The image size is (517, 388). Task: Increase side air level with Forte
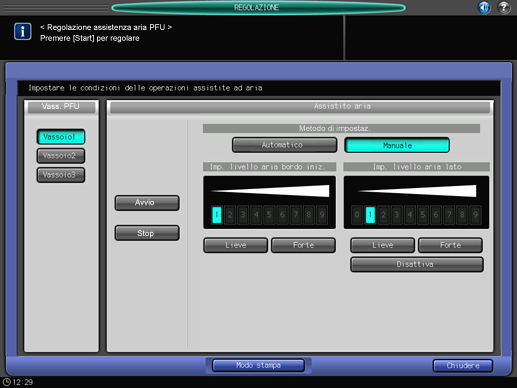(x=450, y=245)
